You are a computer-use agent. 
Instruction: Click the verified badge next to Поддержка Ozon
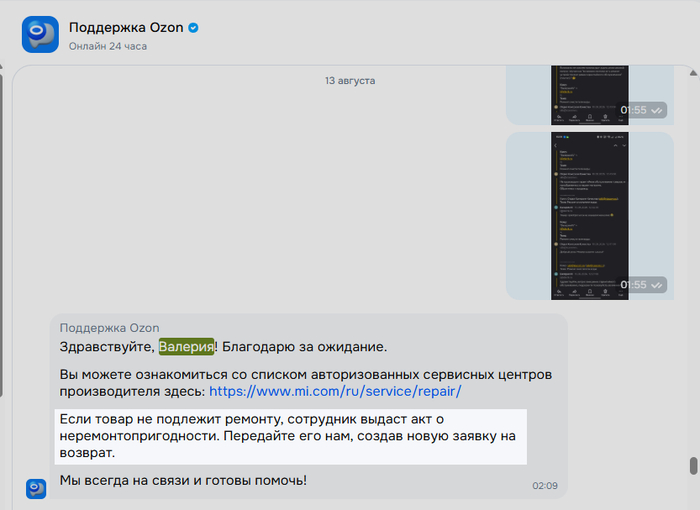193,28
